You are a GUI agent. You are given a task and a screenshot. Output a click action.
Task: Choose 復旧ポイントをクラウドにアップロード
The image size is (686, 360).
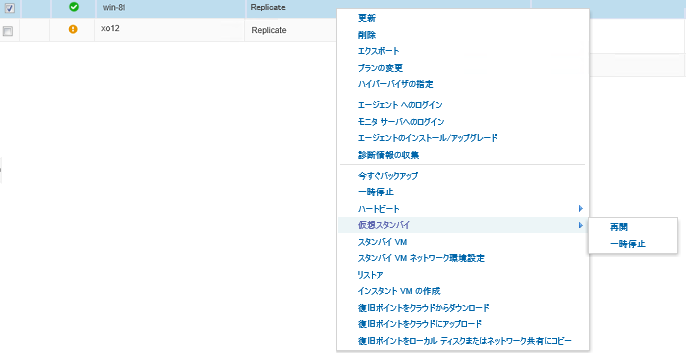(420, 324)
